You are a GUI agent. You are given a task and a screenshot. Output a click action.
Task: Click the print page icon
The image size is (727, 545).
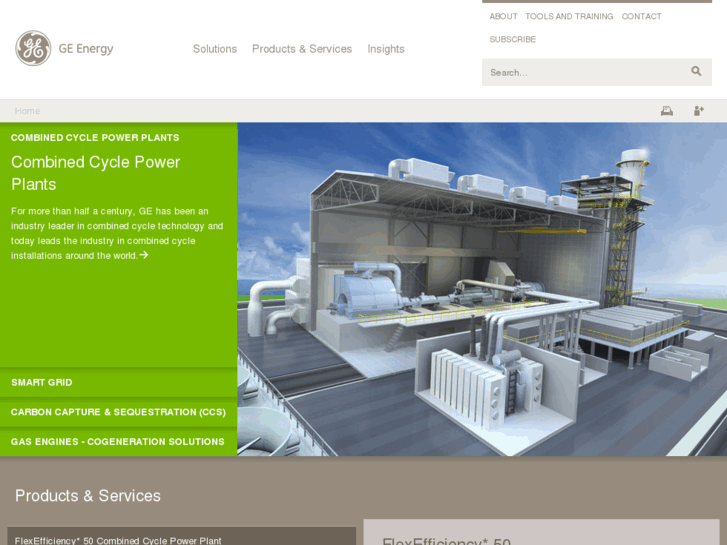(x=667, y=111)
